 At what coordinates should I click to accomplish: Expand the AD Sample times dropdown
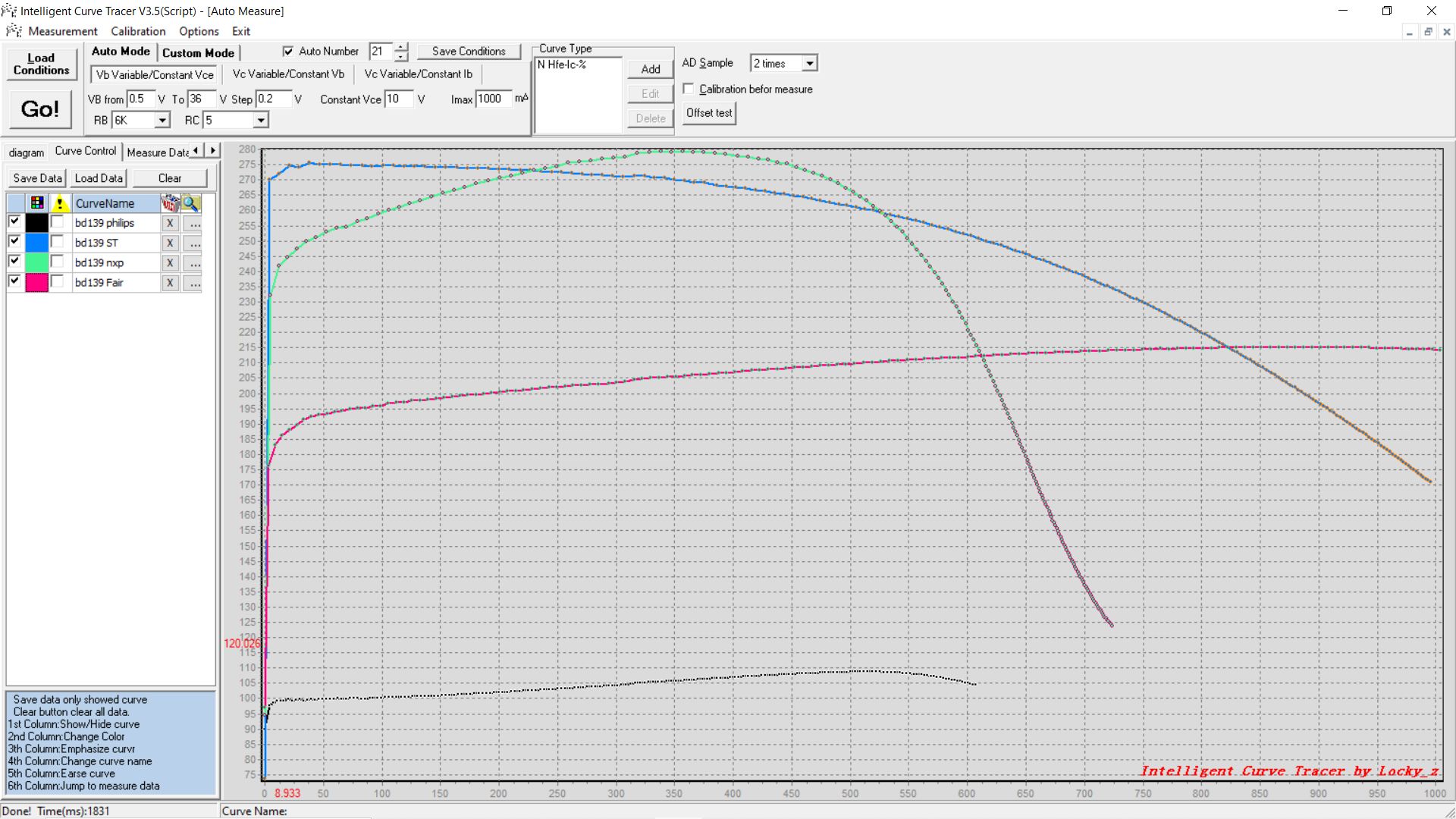point(809,64)
